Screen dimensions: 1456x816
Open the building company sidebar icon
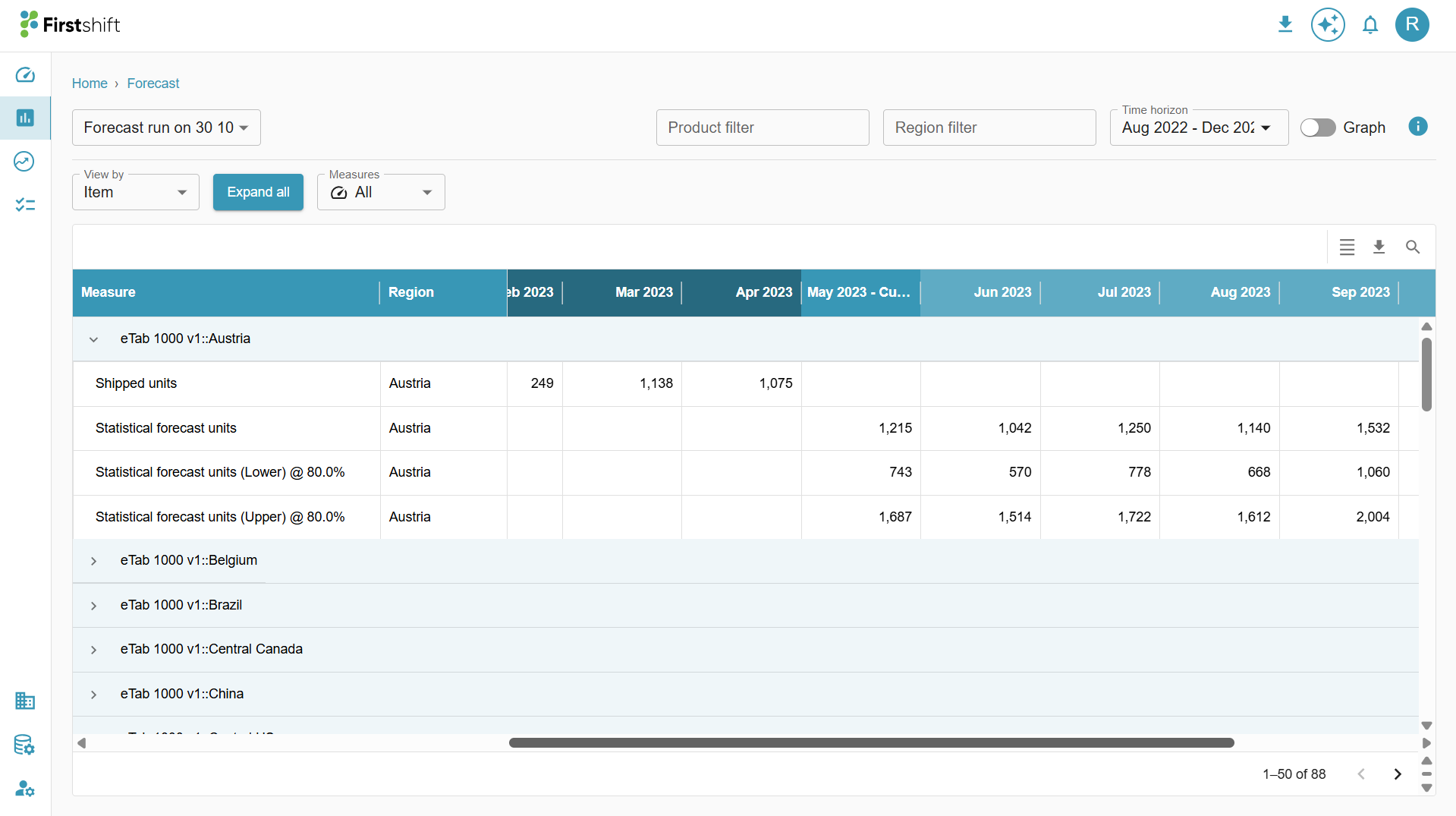tap(25, 701)
